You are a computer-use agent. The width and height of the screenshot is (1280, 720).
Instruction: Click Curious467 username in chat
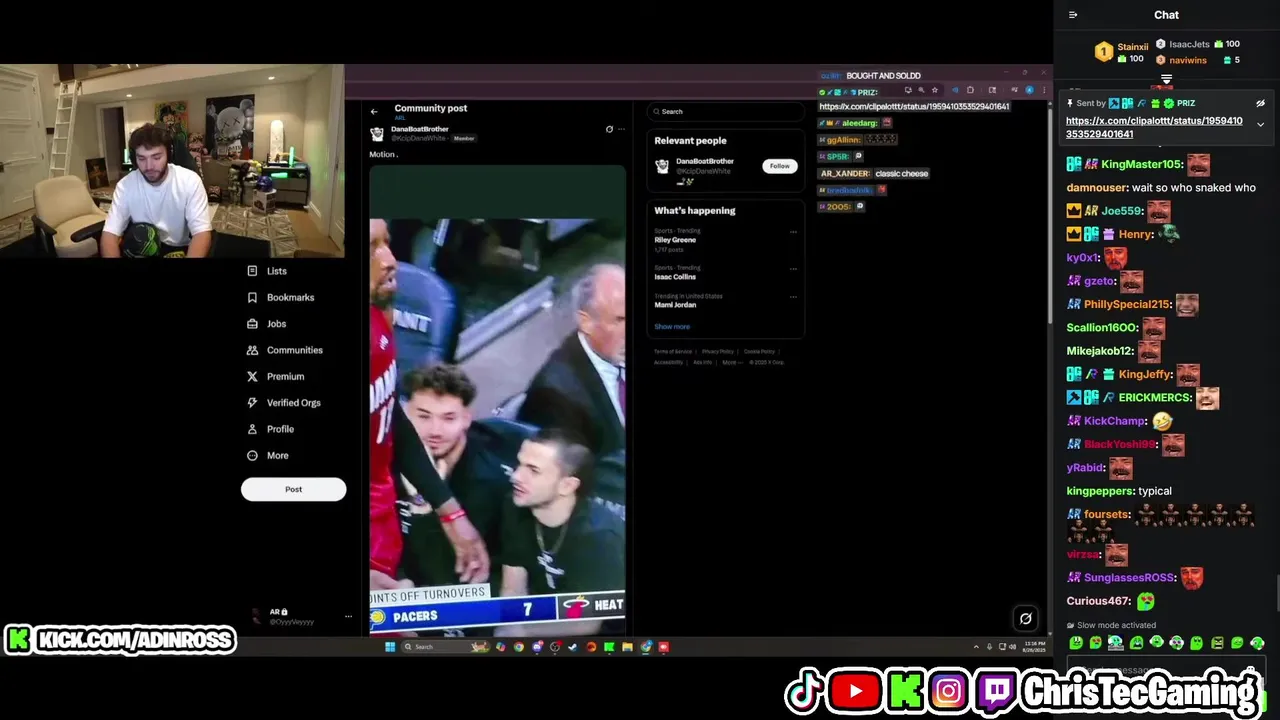(x=1099, y=601)
